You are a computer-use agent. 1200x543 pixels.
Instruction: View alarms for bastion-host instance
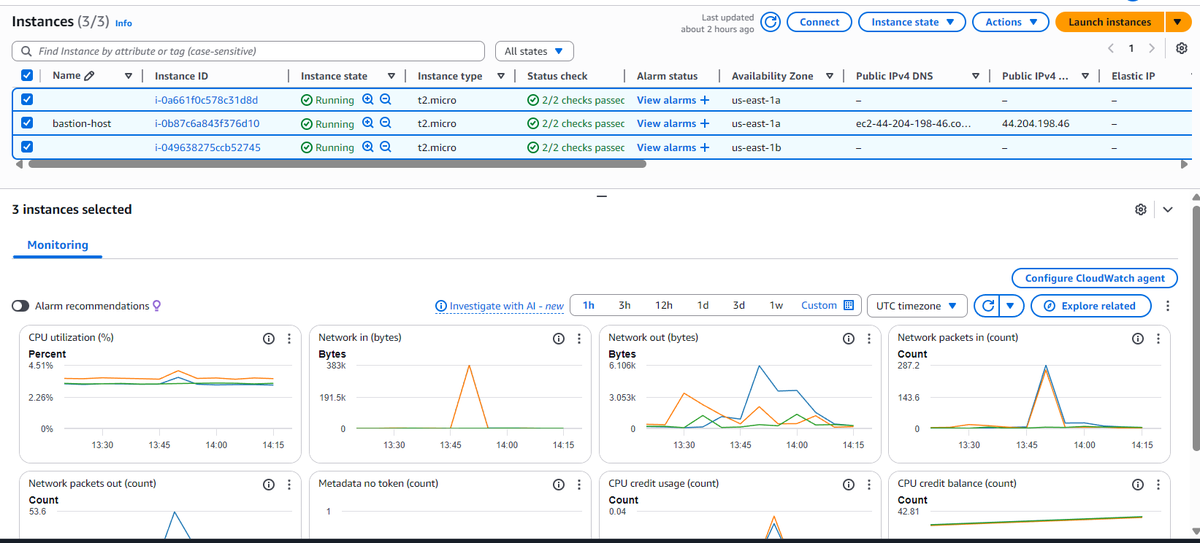(x=673, y=124)
